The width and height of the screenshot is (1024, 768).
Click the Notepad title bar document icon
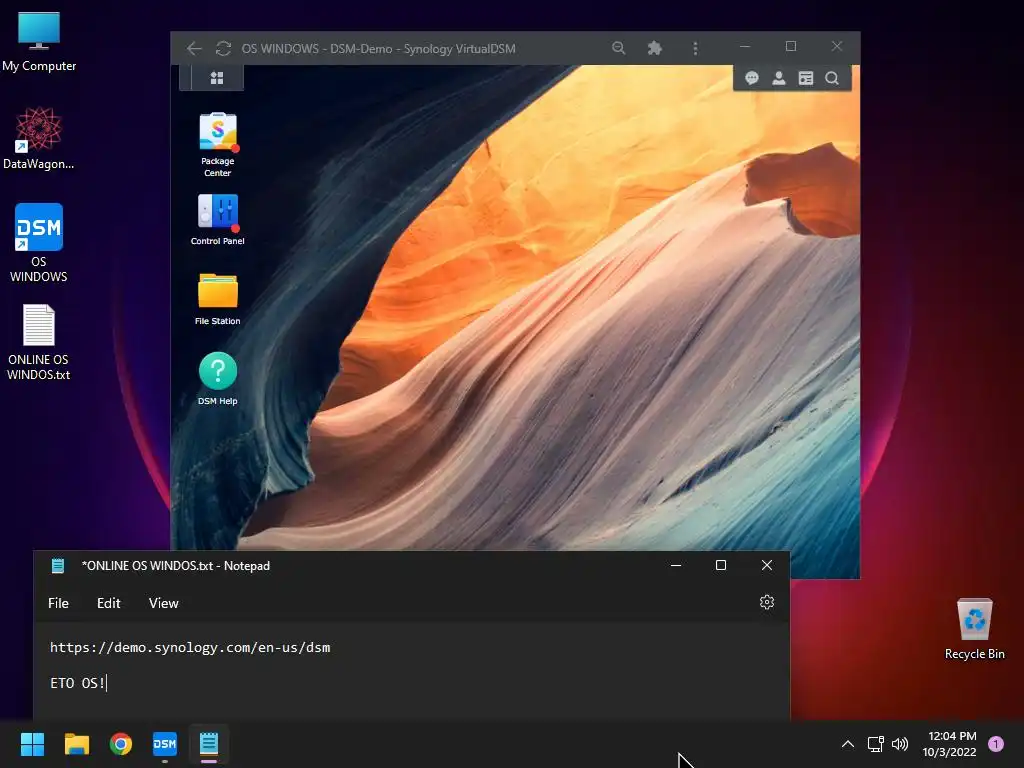(x=58, y=566)
